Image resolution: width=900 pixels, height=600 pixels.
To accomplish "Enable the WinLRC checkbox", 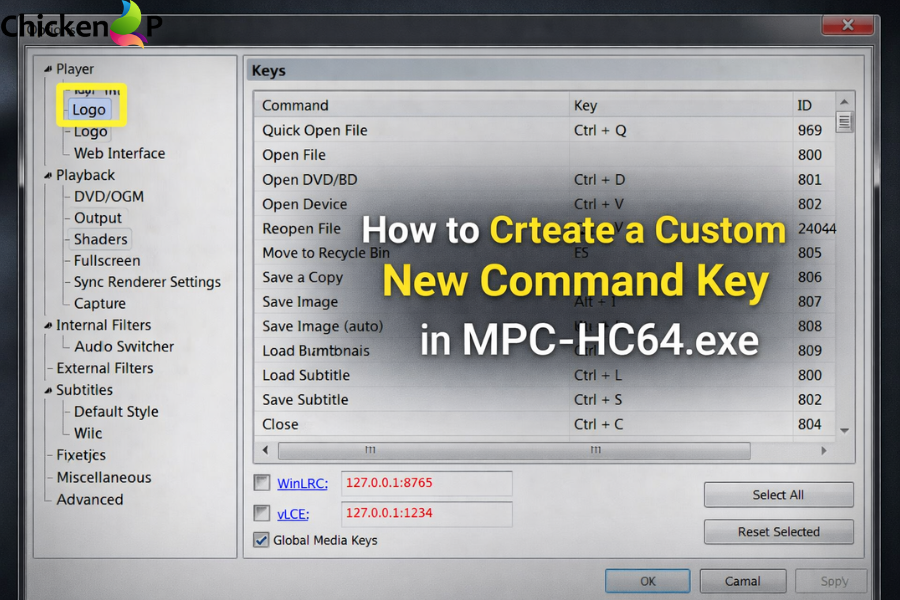I will tap(261, 483).
